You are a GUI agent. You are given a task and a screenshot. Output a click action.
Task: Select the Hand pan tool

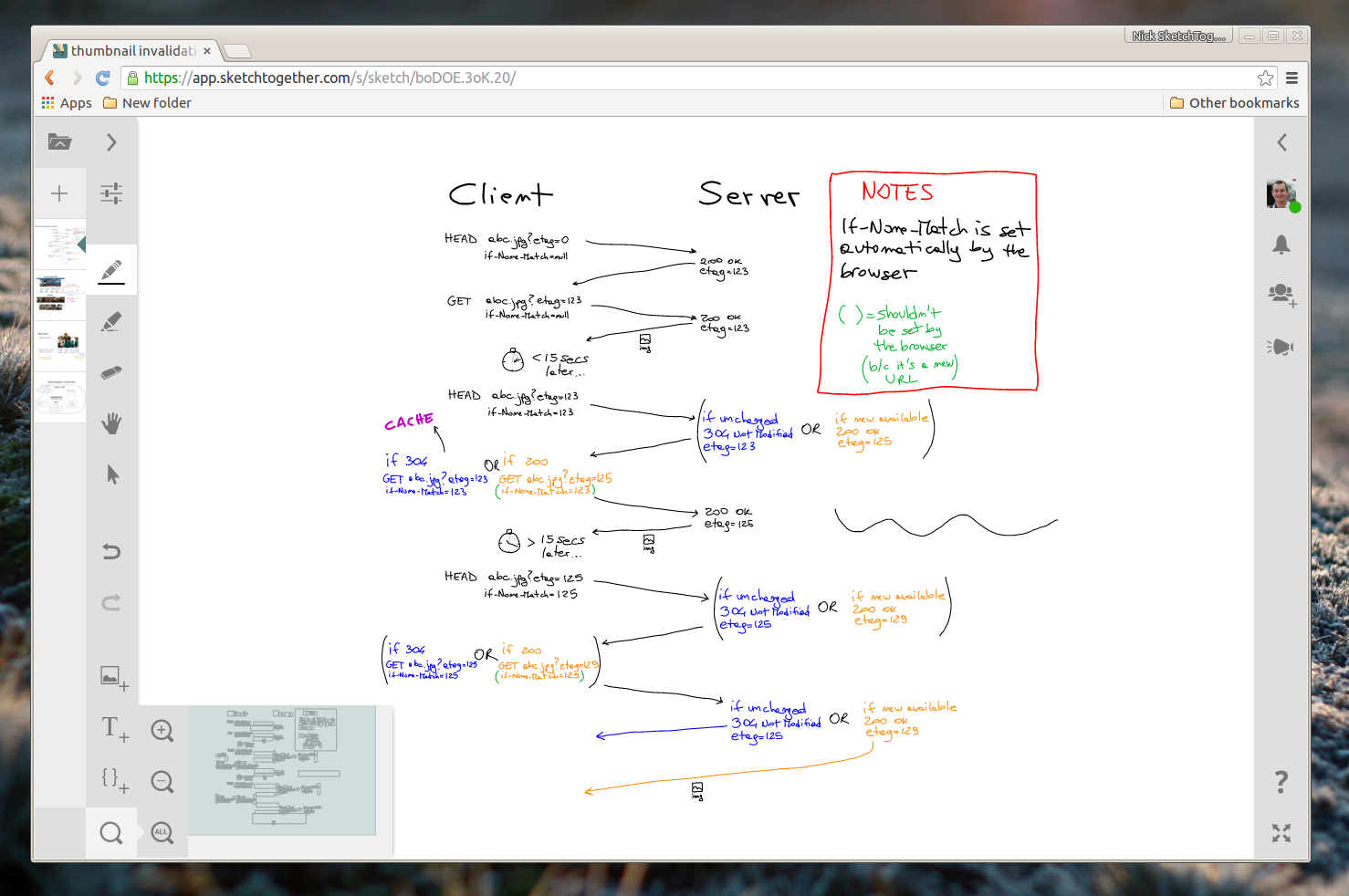pyautogui.click(x=111, y=423)
